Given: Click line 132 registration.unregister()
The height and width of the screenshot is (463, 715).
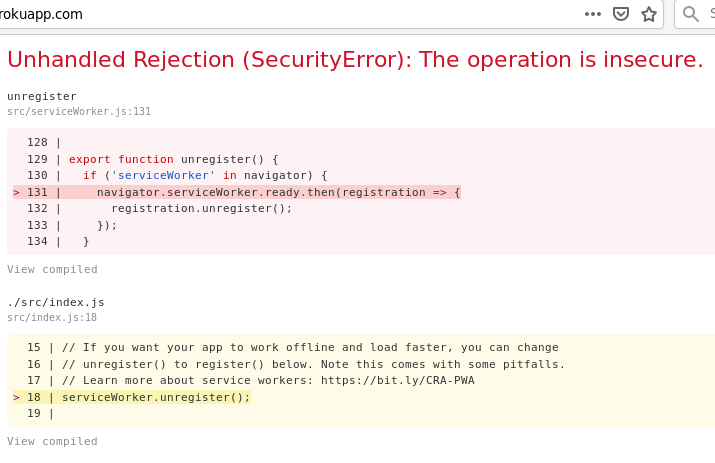Looking at the screenshot, I should [x=201, y=208].
